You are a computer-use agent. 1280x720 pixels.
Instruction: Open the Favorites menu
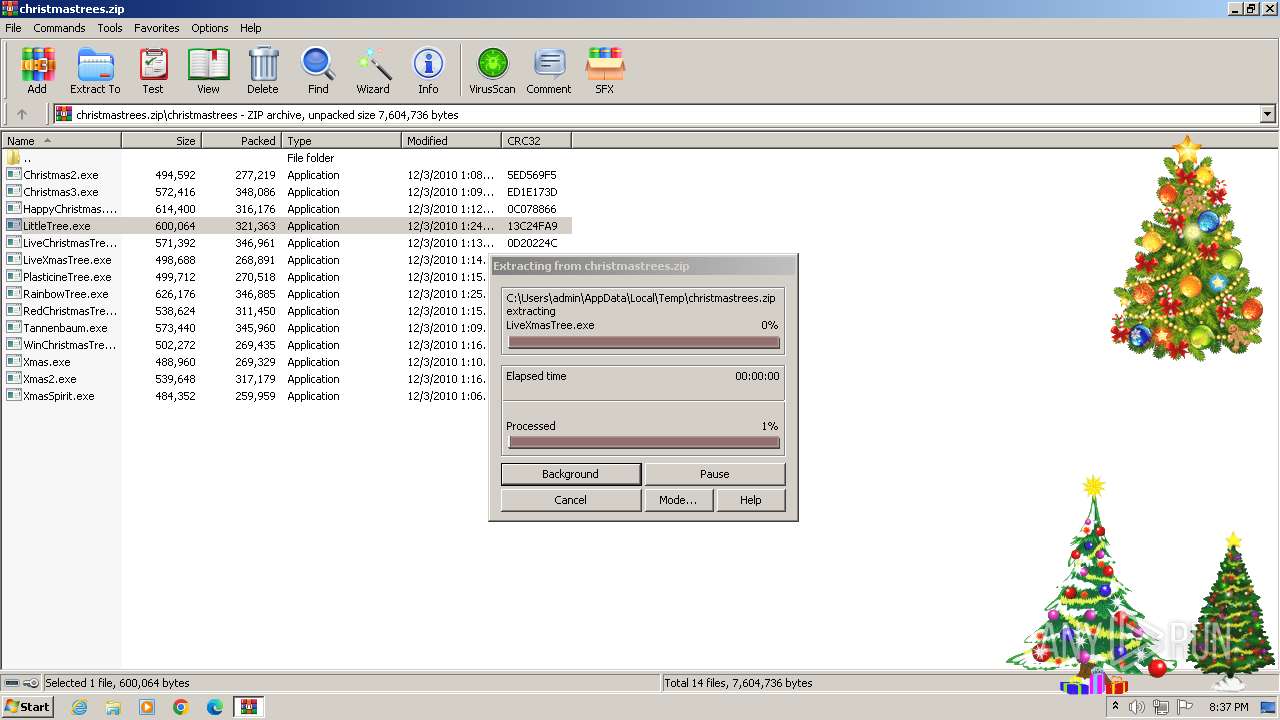coord(157,28)
